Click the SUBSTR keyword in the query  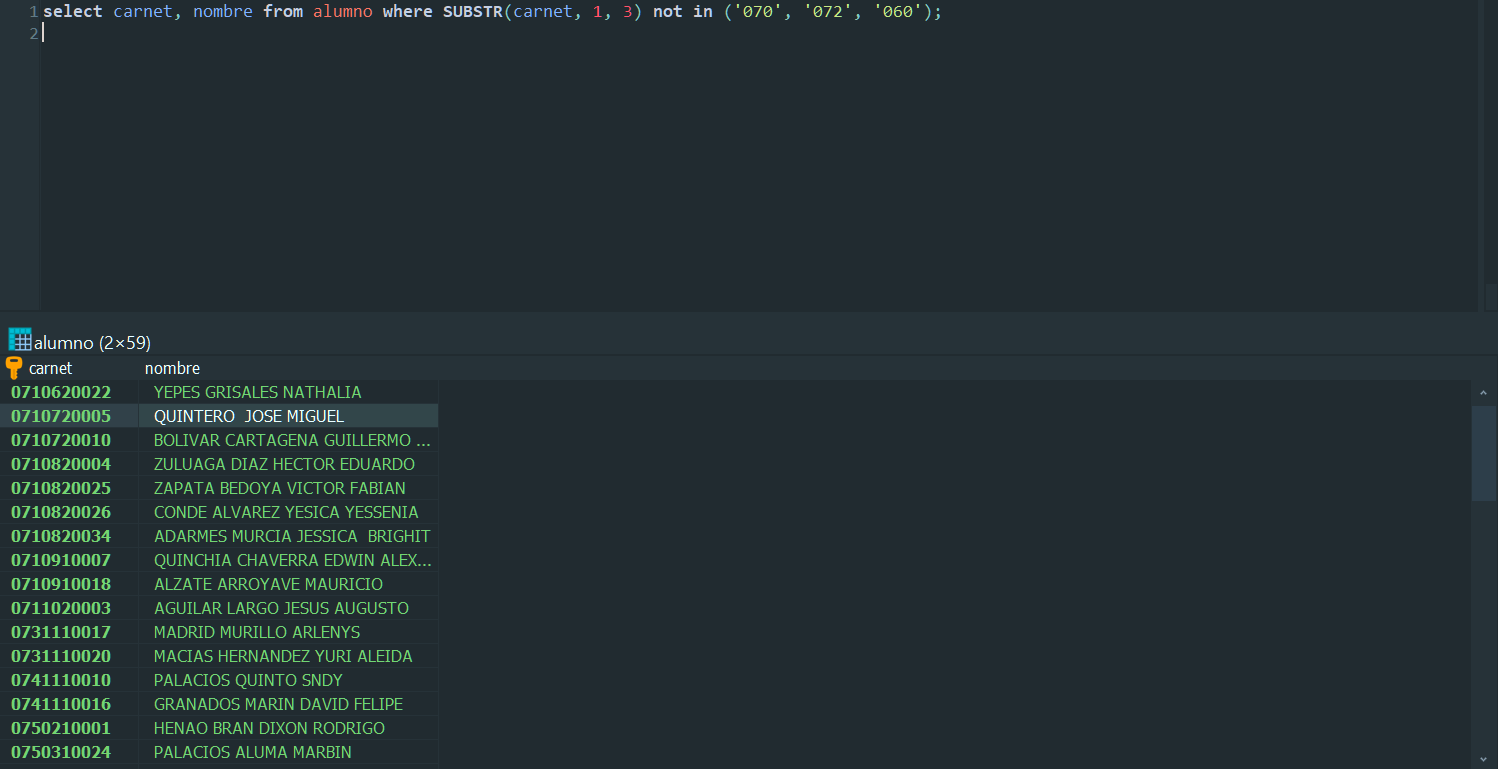472,12
